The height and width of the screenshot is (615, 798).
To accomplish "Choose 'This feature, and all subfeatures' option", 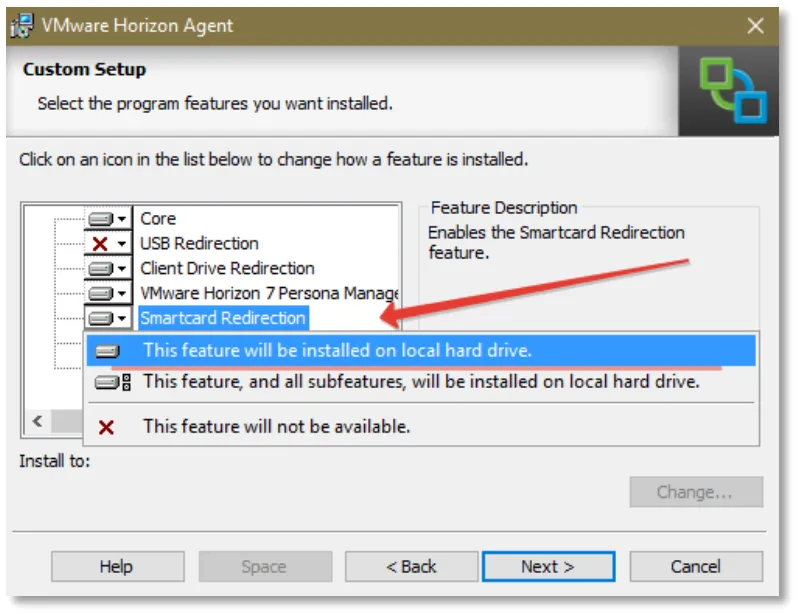I will tap(421, 382).
